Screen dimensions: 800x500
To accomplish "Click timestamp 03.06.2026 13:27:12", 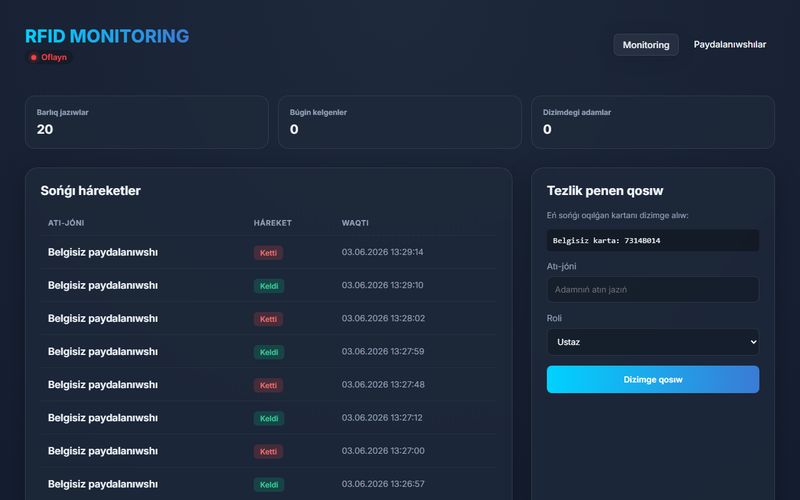I will click(x=382, y=418).
